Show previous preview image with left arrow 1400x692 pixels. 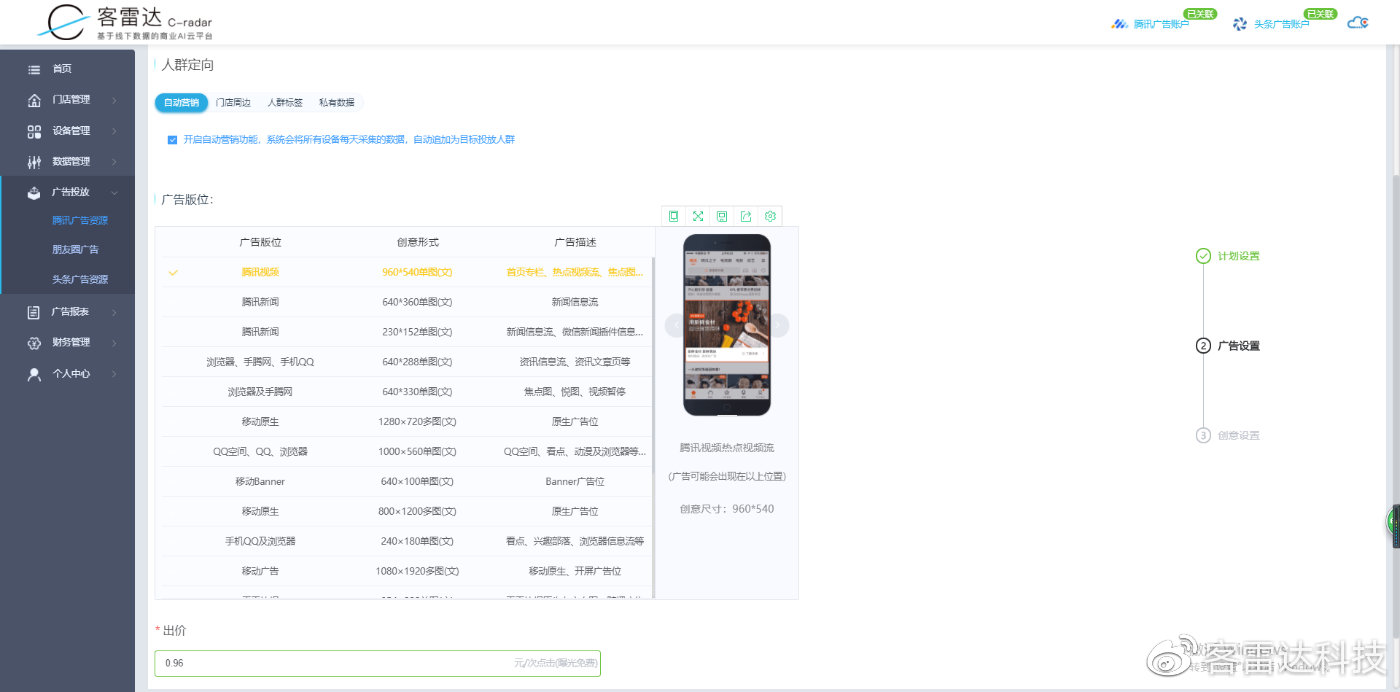click(675, 325)
